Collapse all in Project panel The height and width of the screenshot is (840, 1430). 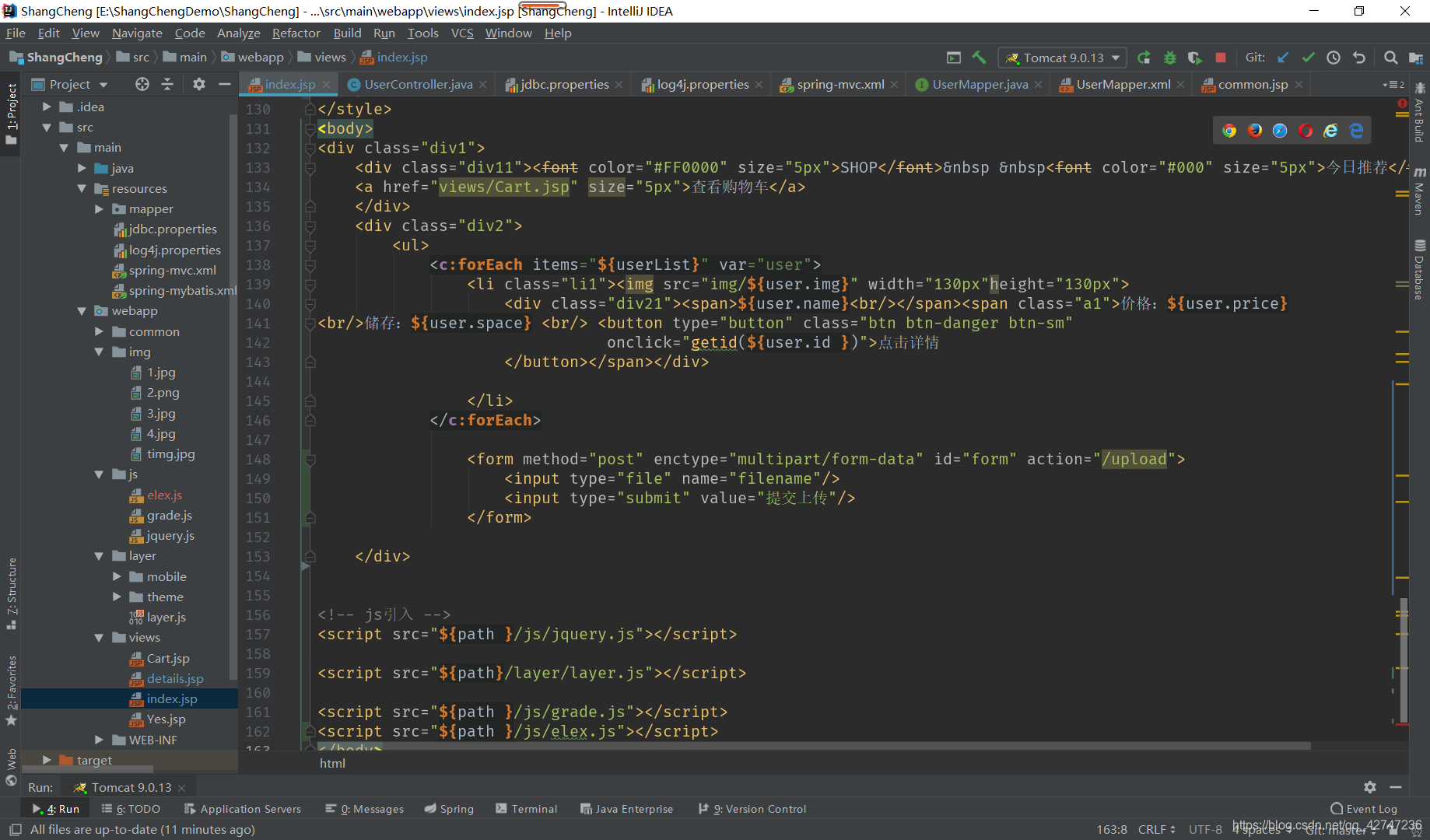click(167, 84)
